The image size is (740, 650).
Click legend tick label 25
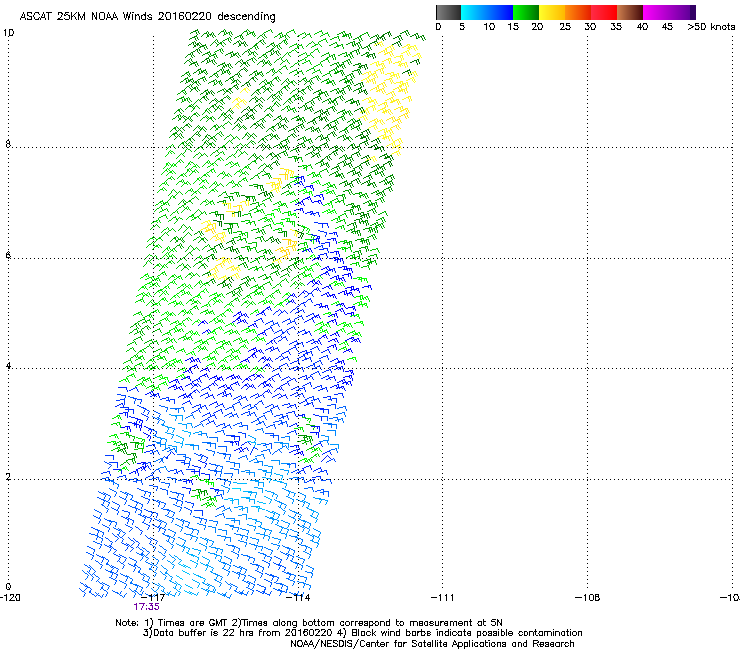point(565,26)
